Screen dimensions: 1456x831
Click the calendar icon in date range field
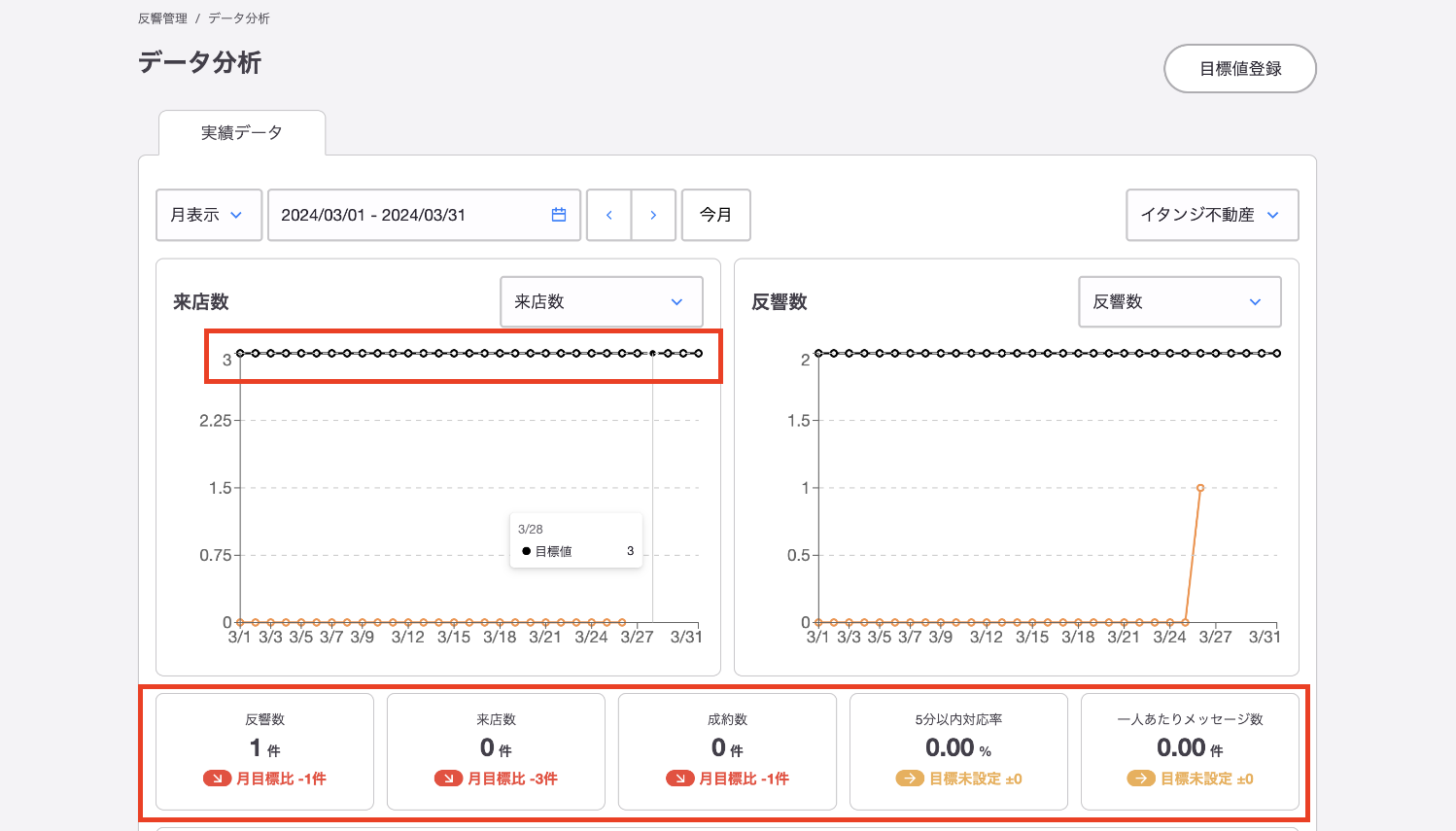pyautogui.click(x=559, y=215)
